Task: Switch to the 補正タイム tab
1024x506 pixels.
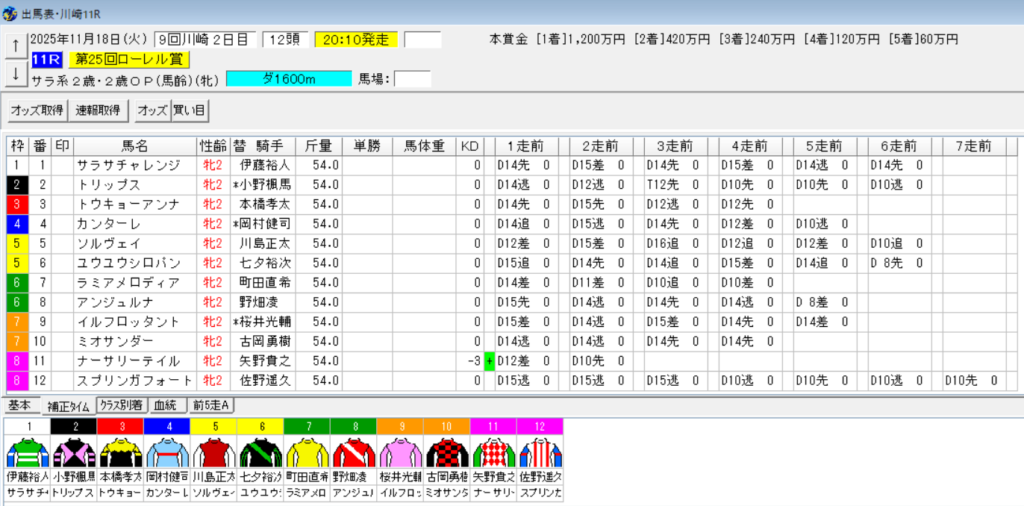Action: pyautogui.click(x=67, y=406)
